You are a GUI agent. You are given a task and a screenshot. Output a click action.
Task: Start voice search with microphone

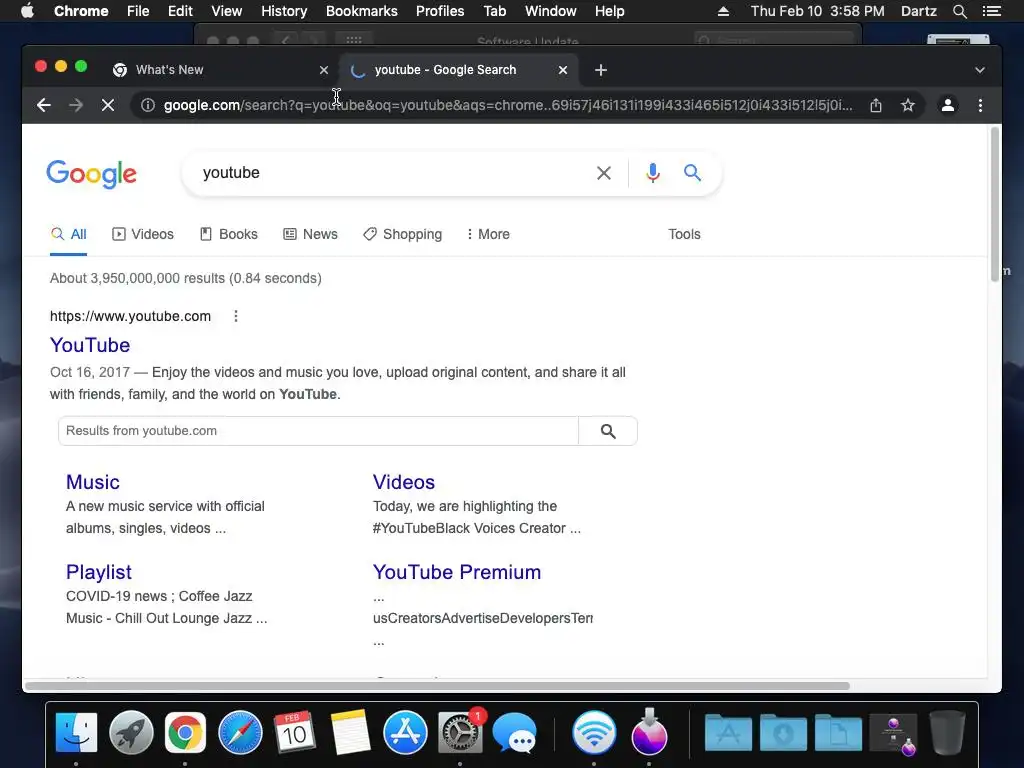(x=652, y=172)
